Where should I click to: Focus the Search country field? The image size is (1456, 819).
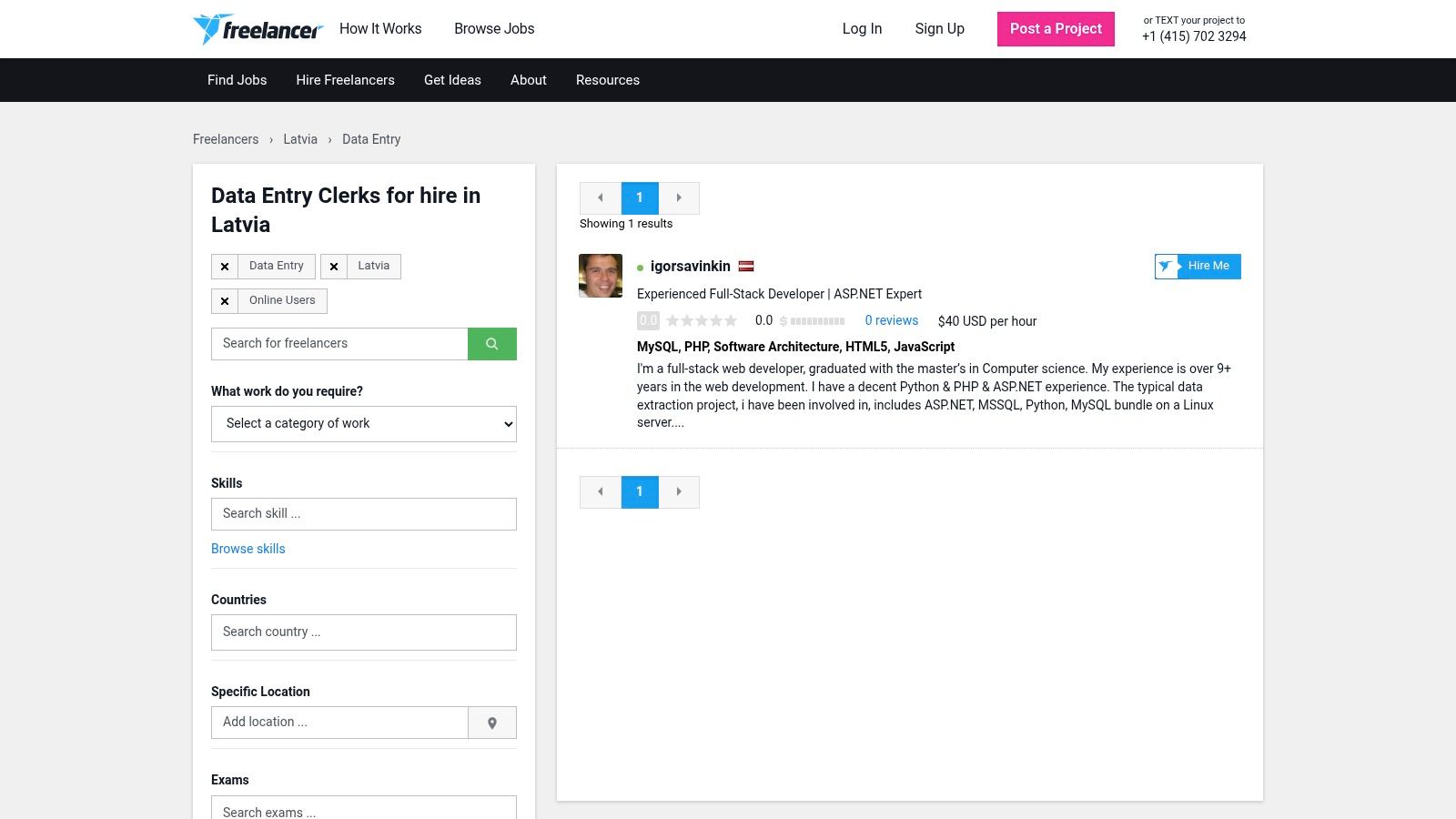[364, 632]
